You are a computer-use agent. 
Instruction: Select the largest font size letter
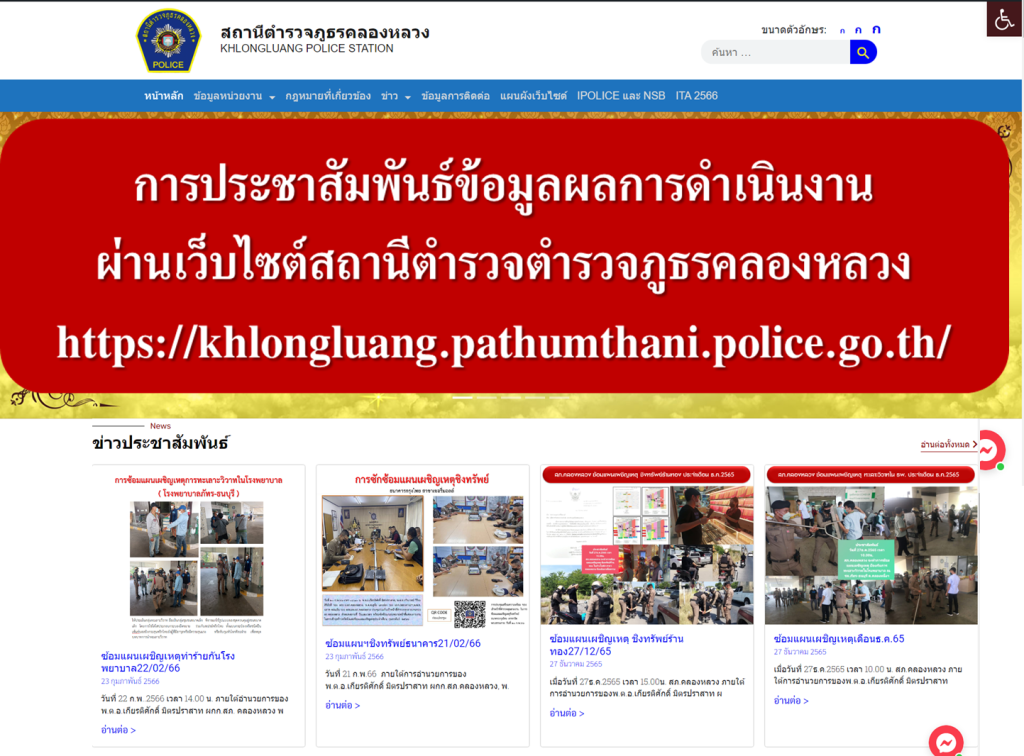(876, 29)
